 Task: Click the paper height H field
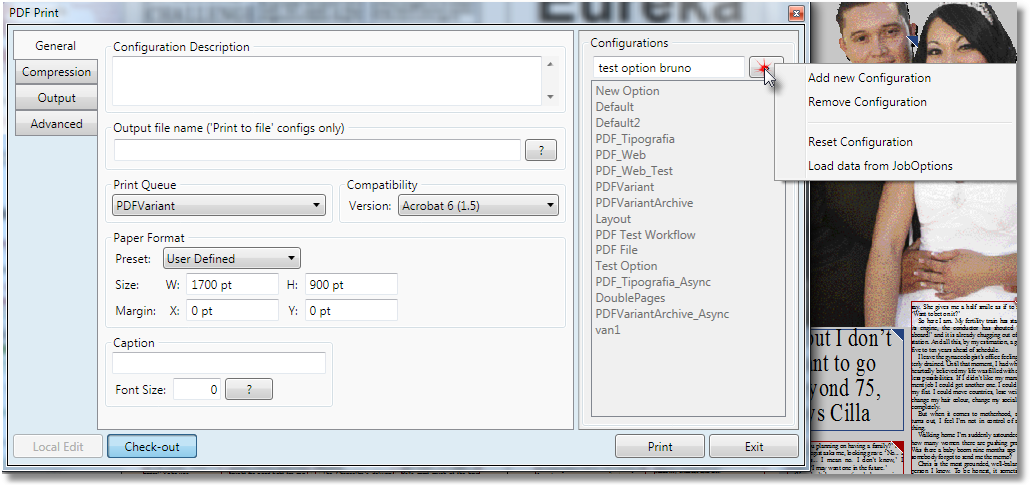[x=351, y=285]
